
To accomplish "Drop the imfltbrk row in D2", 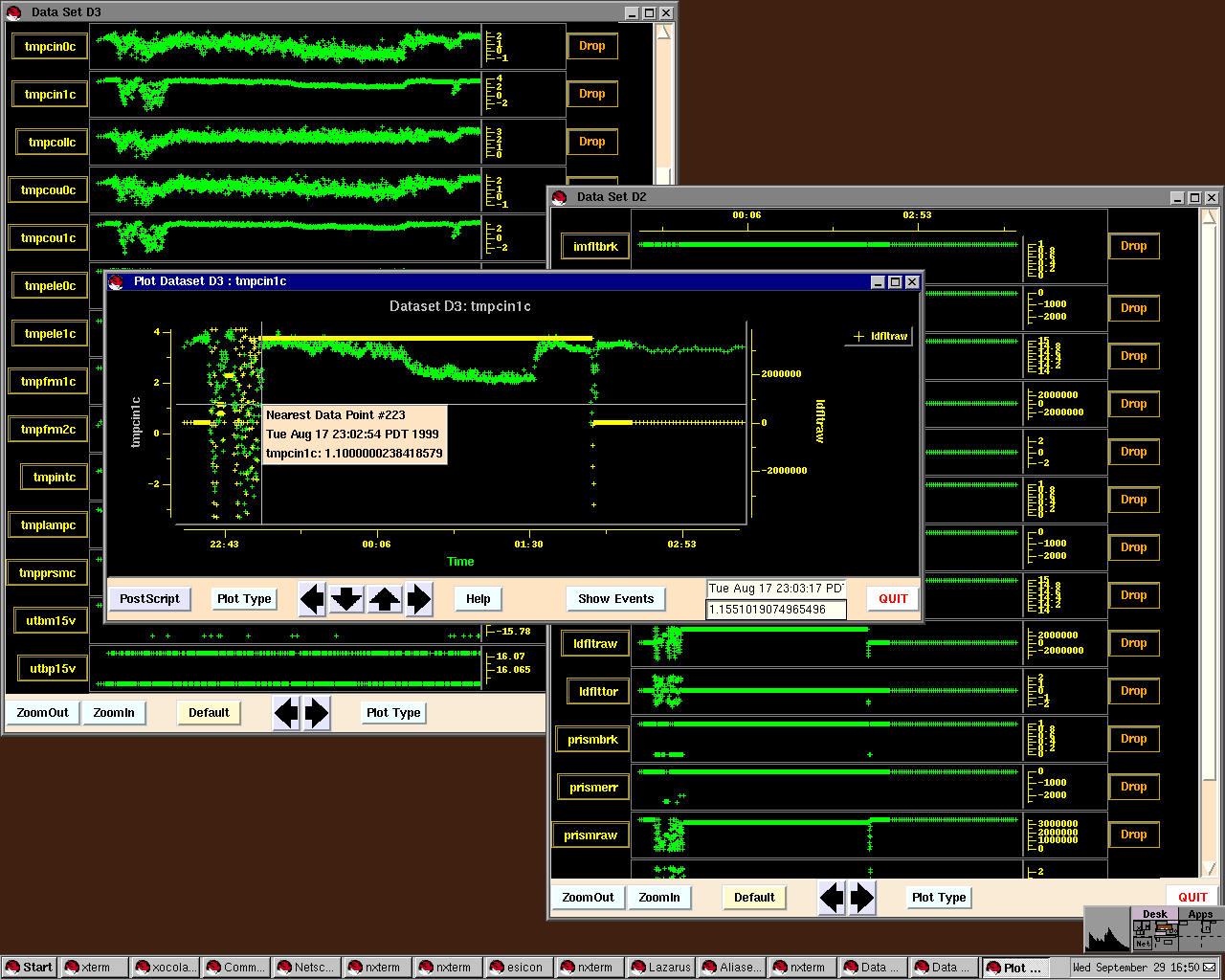I will click(x=1134, y=246).
